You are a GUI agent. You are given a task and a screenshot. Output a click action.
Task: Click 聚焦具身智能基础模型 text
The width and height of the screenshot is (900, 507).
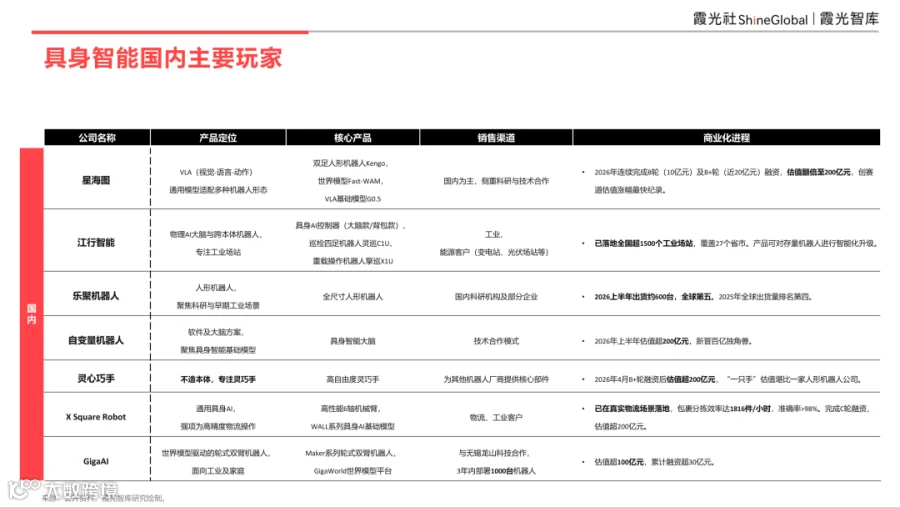click(x=218, y=350)
